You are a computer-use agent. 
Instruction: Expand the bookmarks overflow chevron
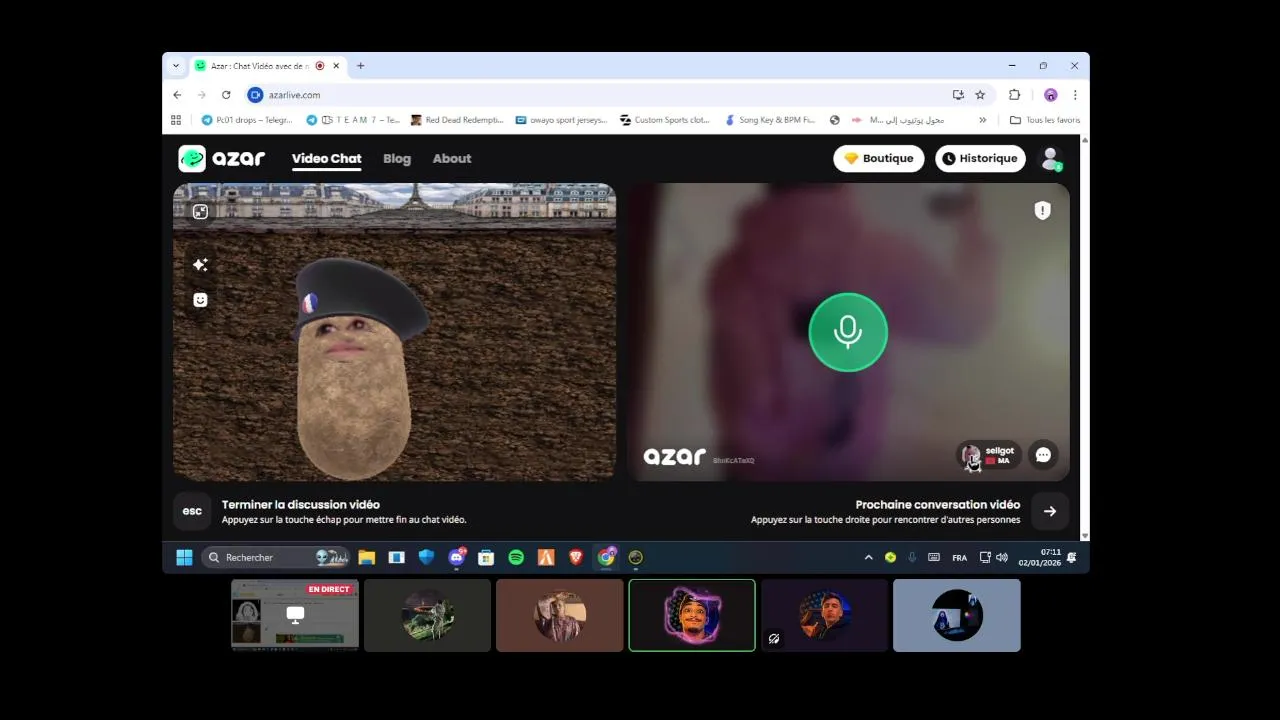coord(982,120)
